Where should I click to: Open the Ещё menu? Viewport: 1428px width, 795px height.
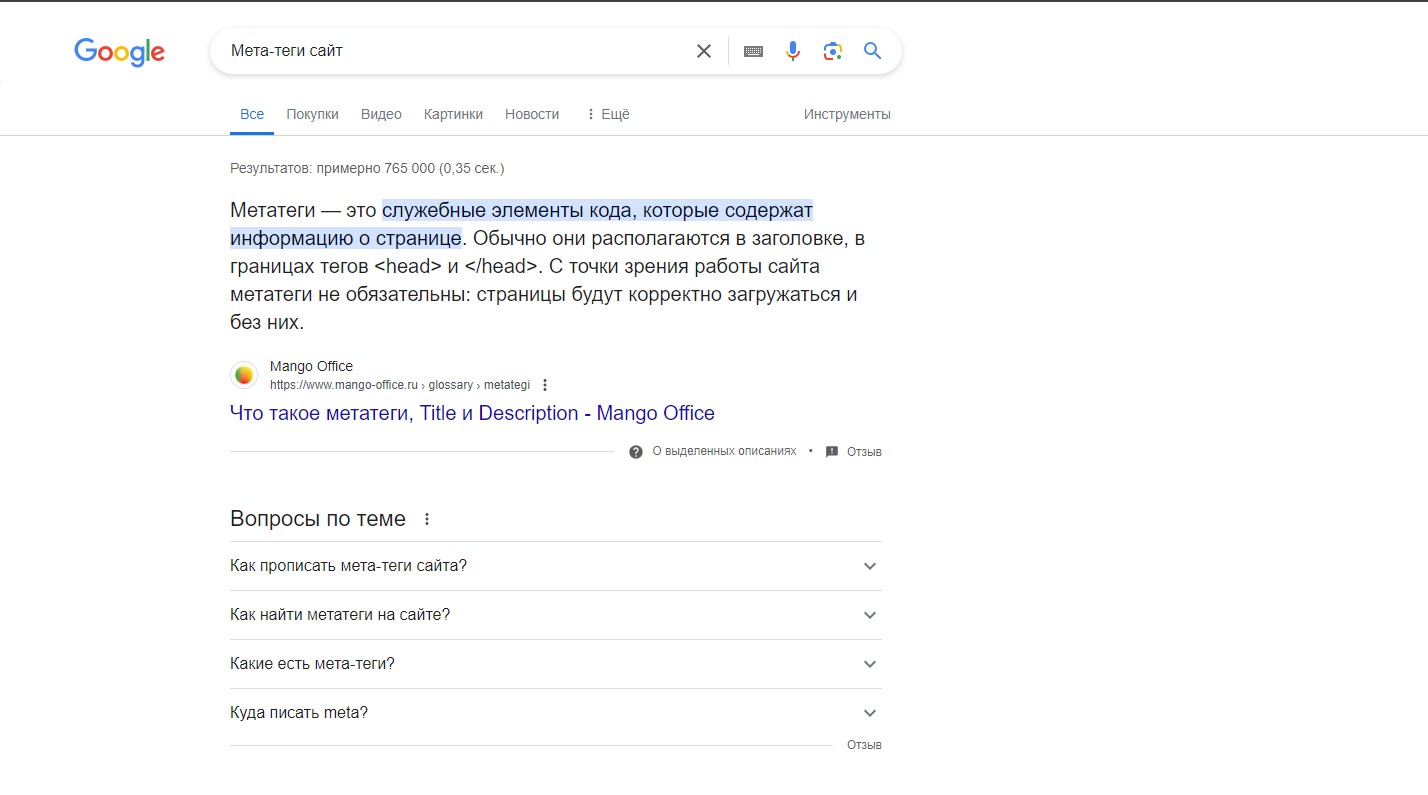coord(607,114)
